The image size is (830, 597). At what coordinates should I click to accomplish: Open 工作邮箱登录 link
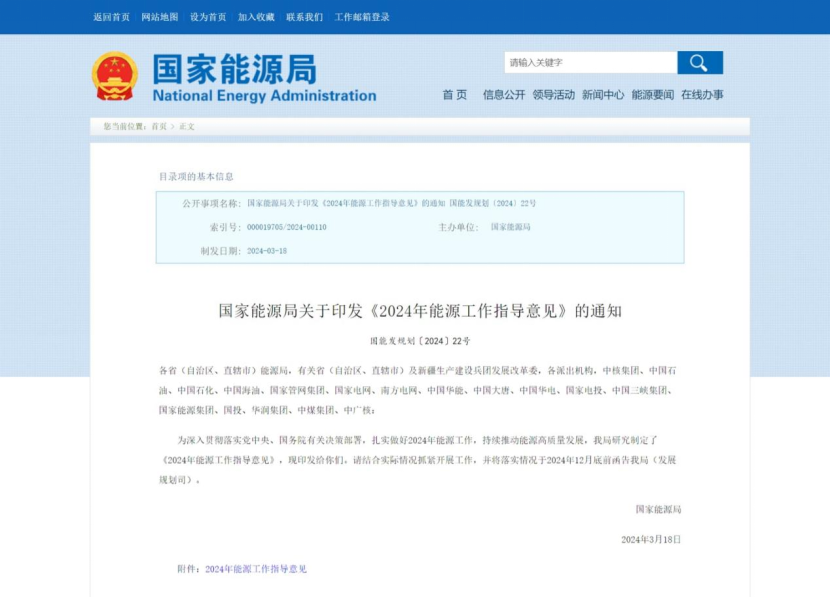(362, 17)
